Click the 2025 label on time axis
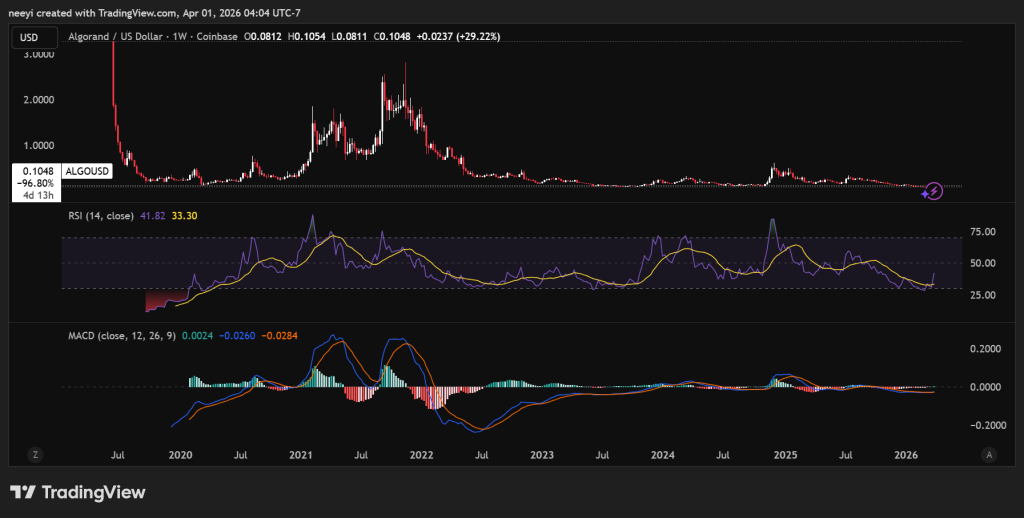 tap(785, 455)
